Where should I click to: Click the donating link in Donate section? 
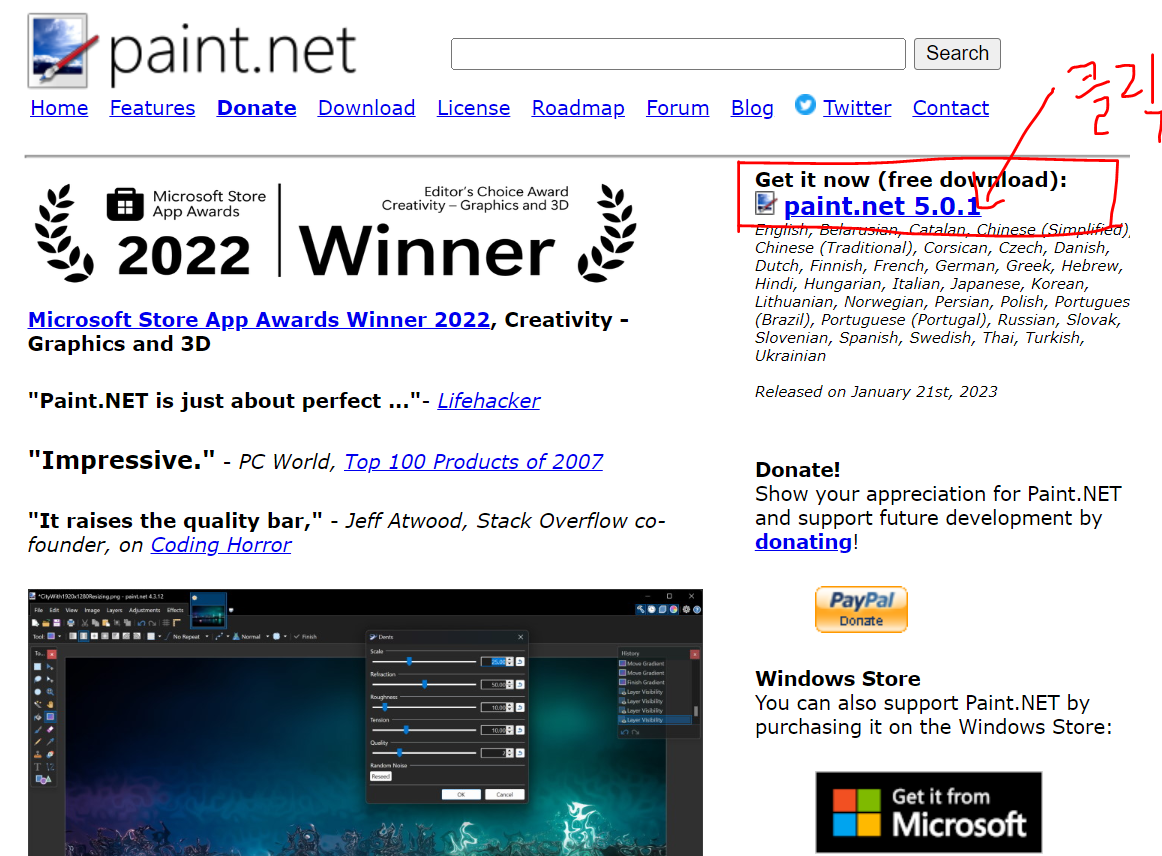803,542
